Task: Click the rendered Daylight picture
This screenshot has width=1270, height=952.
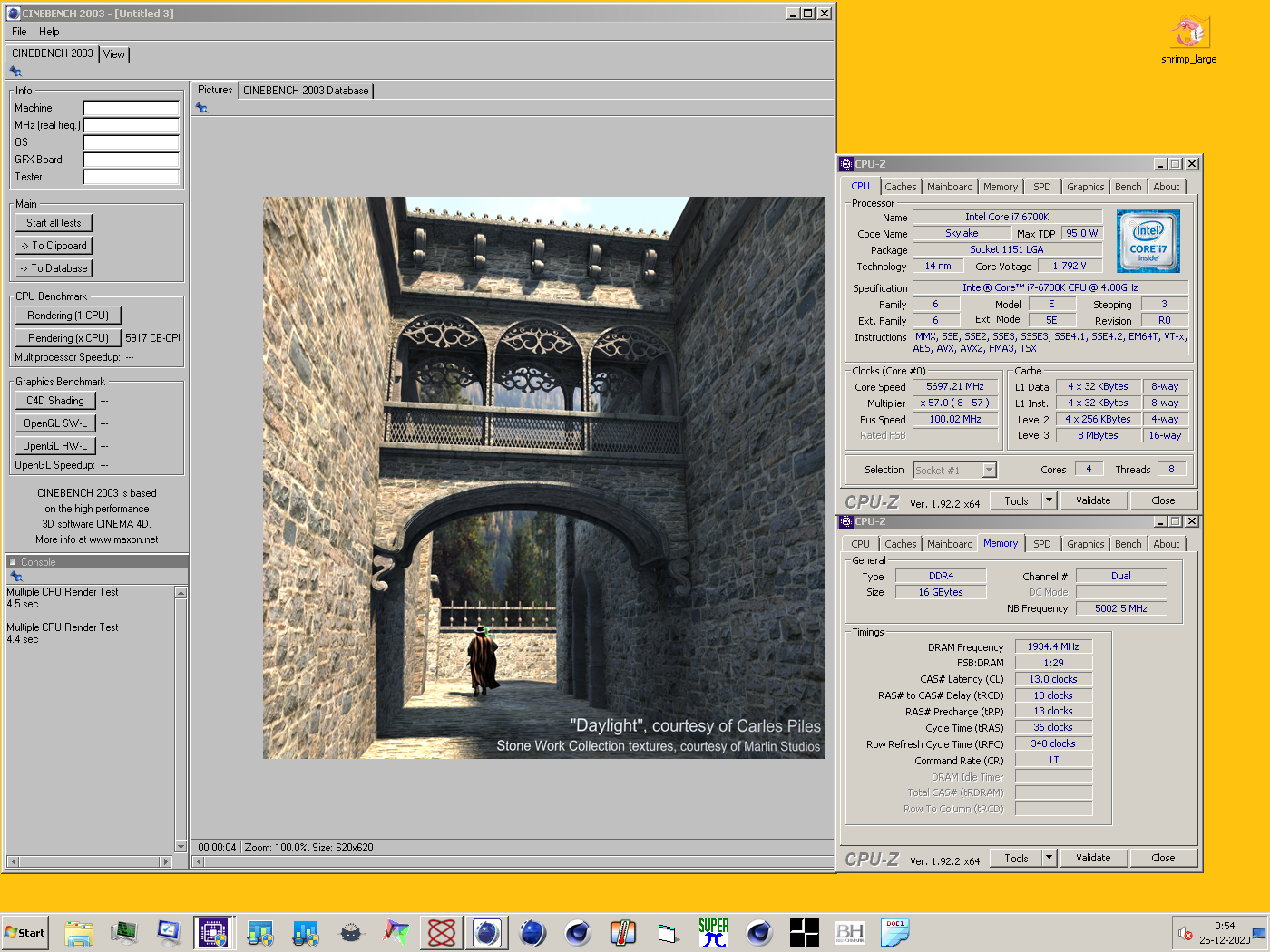Action: click(544, 478)
